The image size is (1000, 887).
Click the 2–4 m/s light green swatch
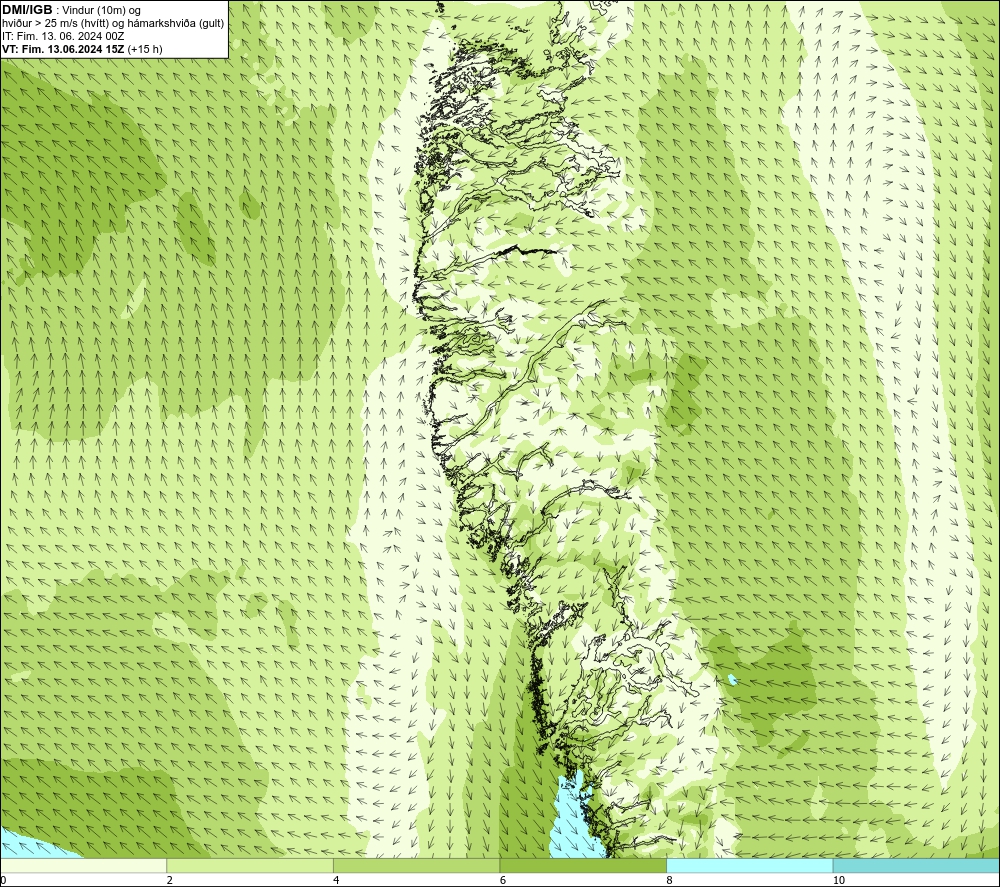pos(250,865)
